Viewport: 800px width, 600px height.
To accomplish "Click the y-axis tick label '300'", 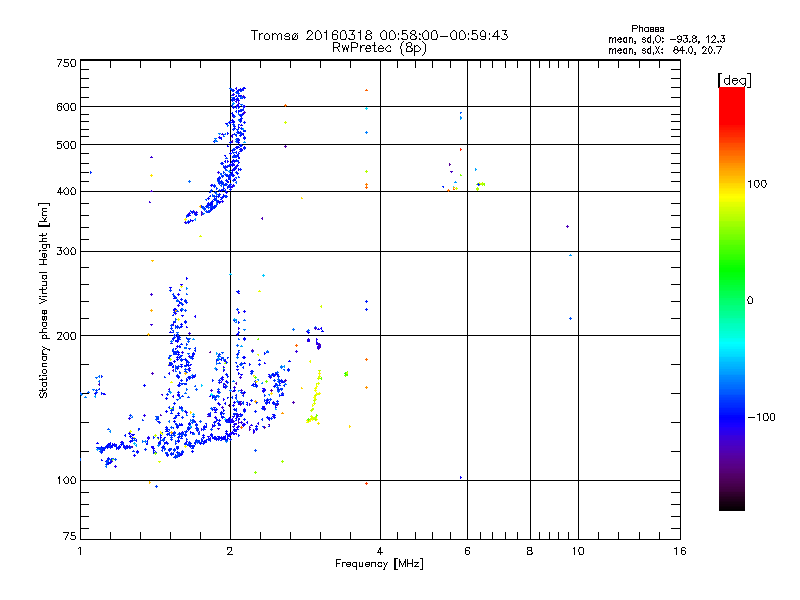I will click(x=66, y=252).
